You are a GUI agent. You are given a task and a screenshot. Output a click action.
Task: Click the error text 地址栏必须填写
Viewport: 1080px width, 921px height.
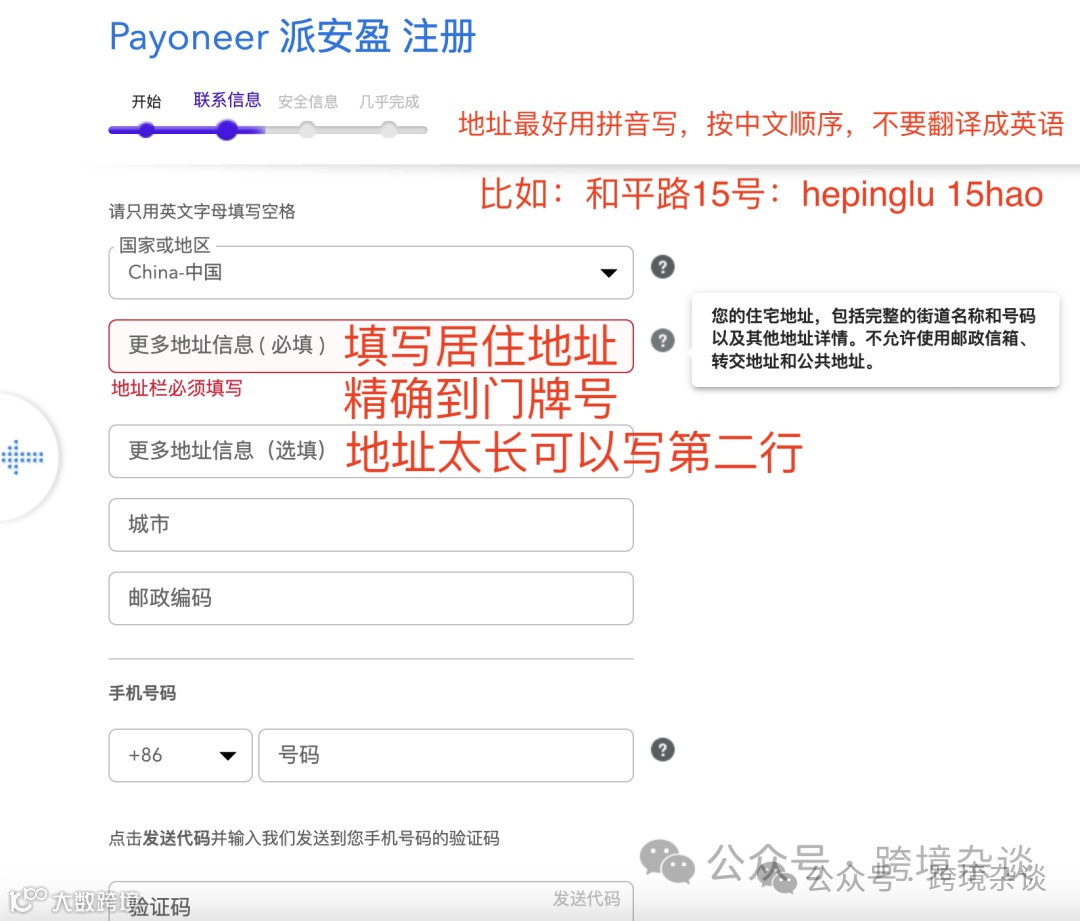pyautogui.click(x=176, y=389)
